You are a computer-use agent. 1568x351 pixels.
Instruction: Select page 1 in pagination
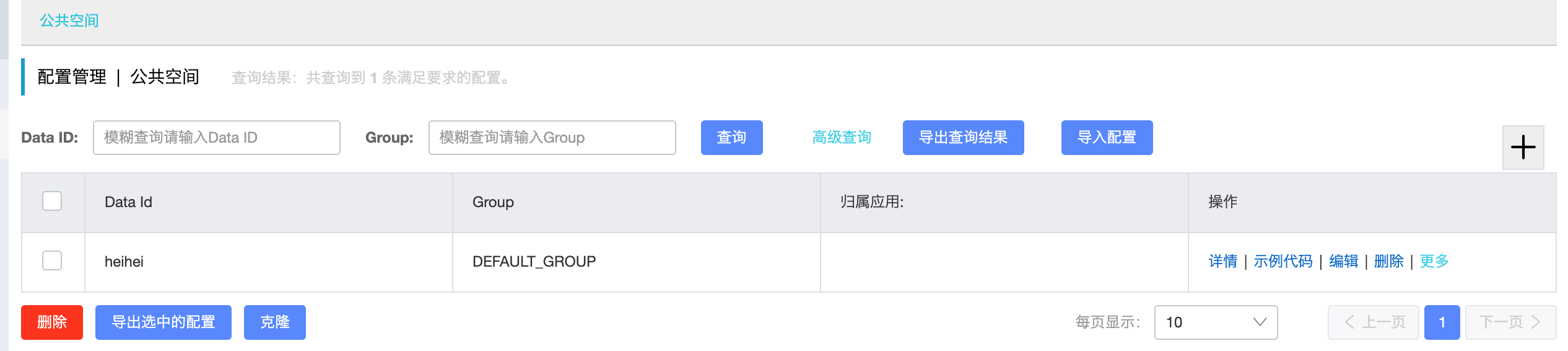(1442, 322)
